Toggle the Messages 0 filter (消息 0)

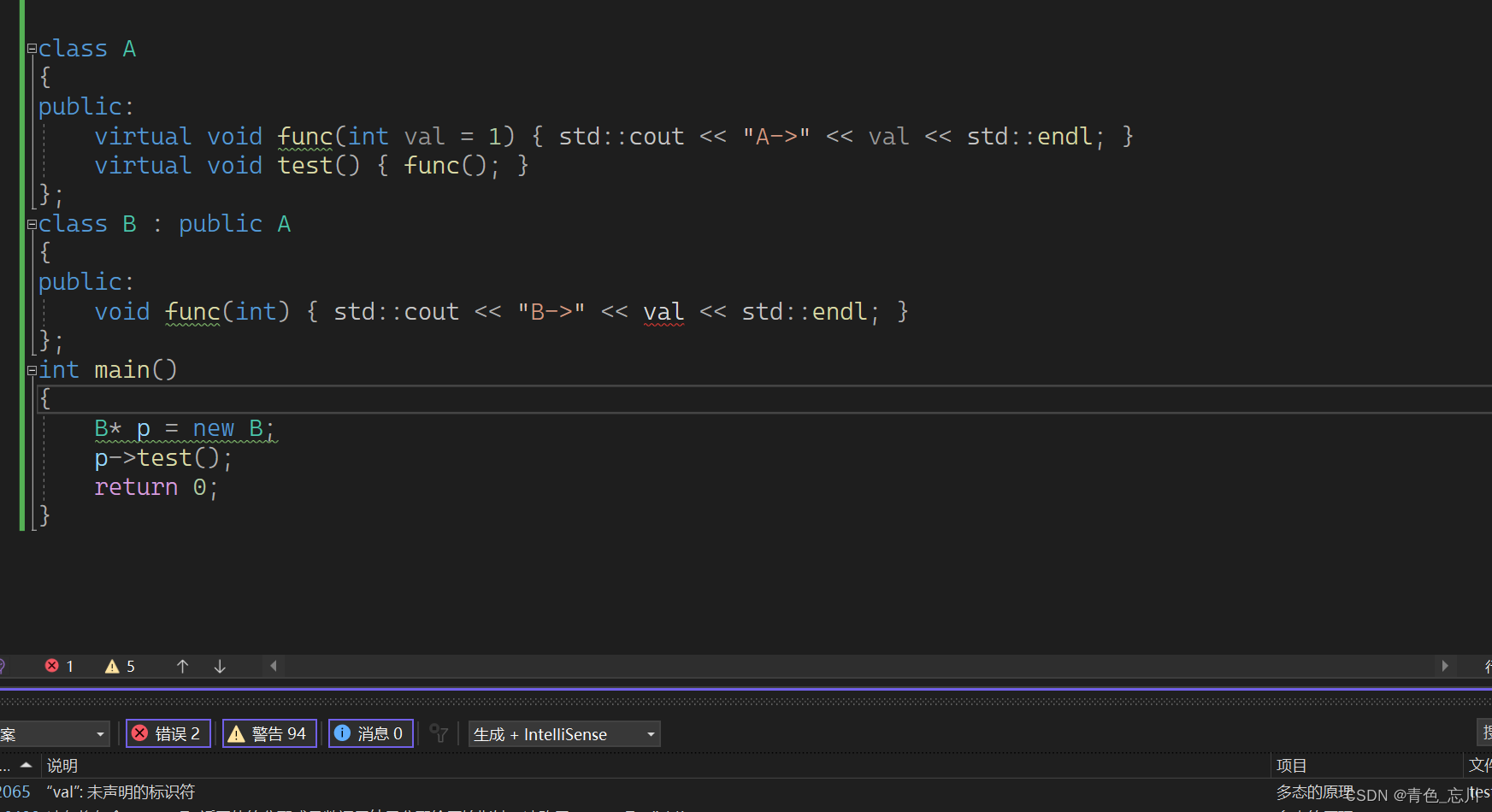371,733
